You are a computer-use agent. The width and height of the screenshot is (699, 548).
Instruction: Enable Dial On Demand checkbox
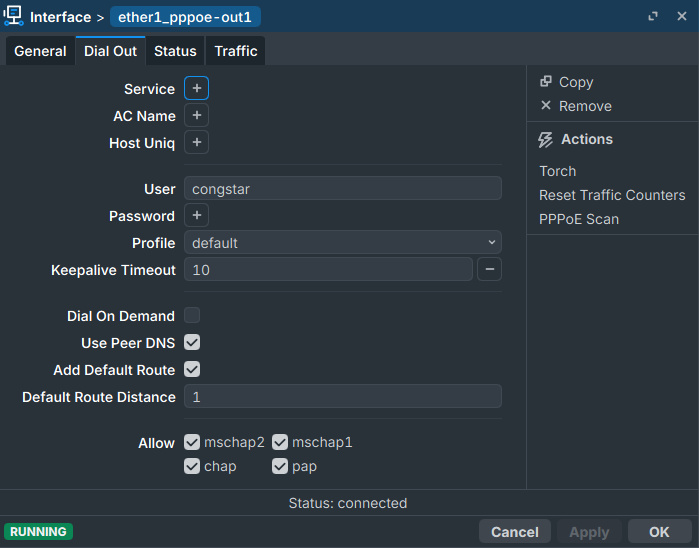[x=192, y=316]
